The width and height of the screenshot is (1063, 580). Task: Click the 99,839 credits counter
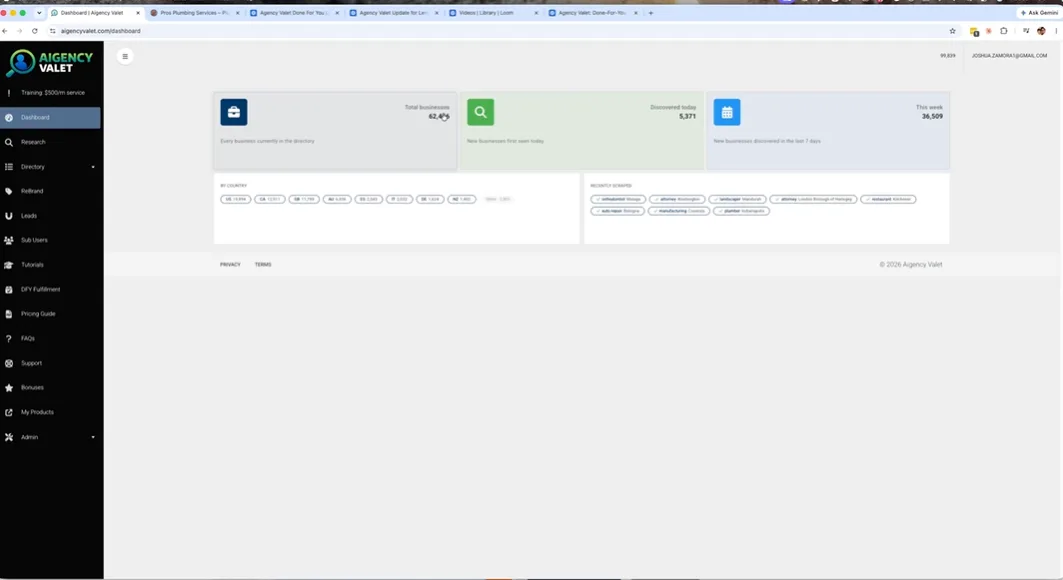[x=948, y=56]
